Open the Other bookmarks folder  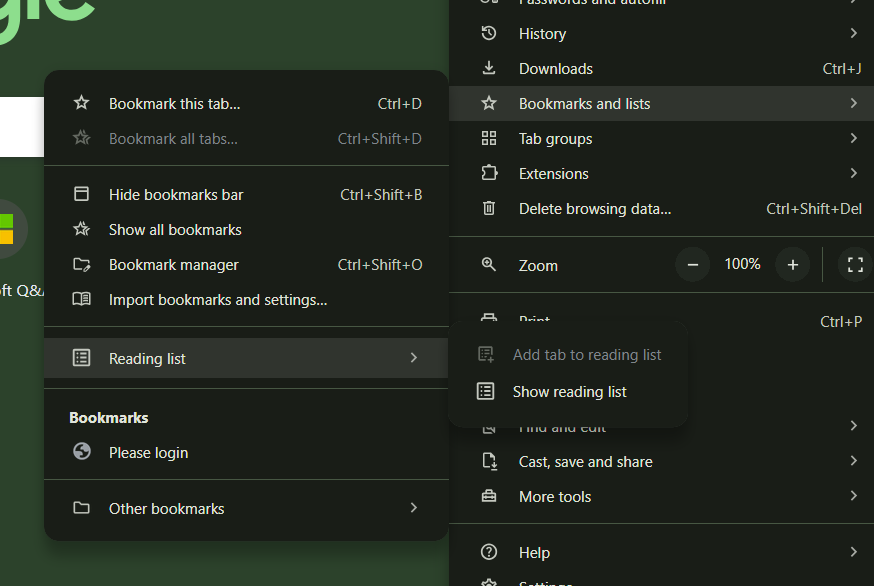pos(246,508)
